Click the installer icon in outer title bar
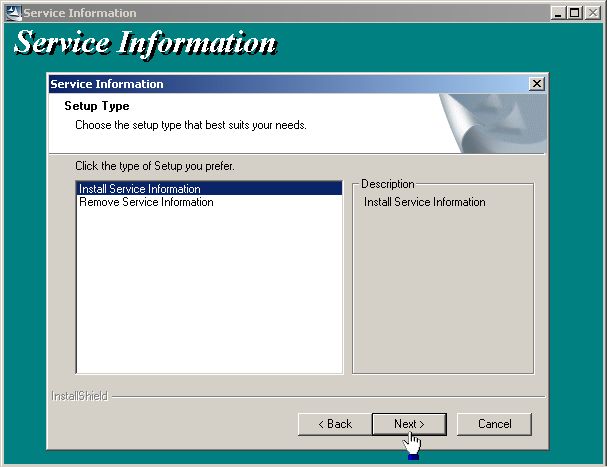 click(14, 13)
